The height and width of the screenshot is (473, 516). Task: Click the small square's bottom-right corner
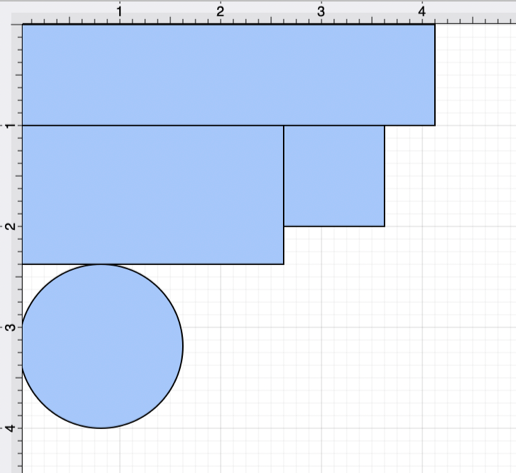point(384,226)
